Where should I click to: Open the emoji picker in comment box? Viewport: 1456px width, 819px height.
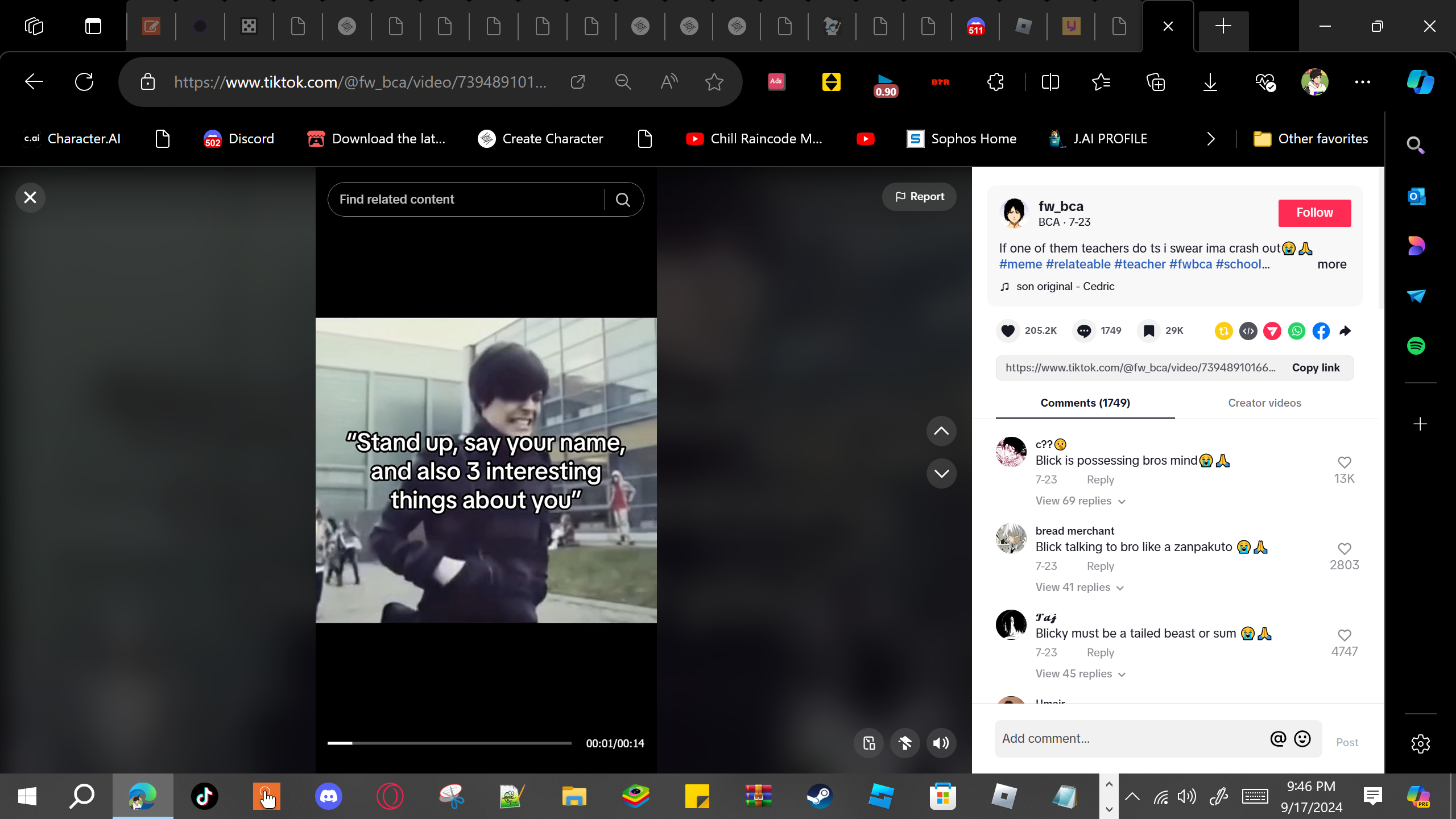pos(1302,739)
